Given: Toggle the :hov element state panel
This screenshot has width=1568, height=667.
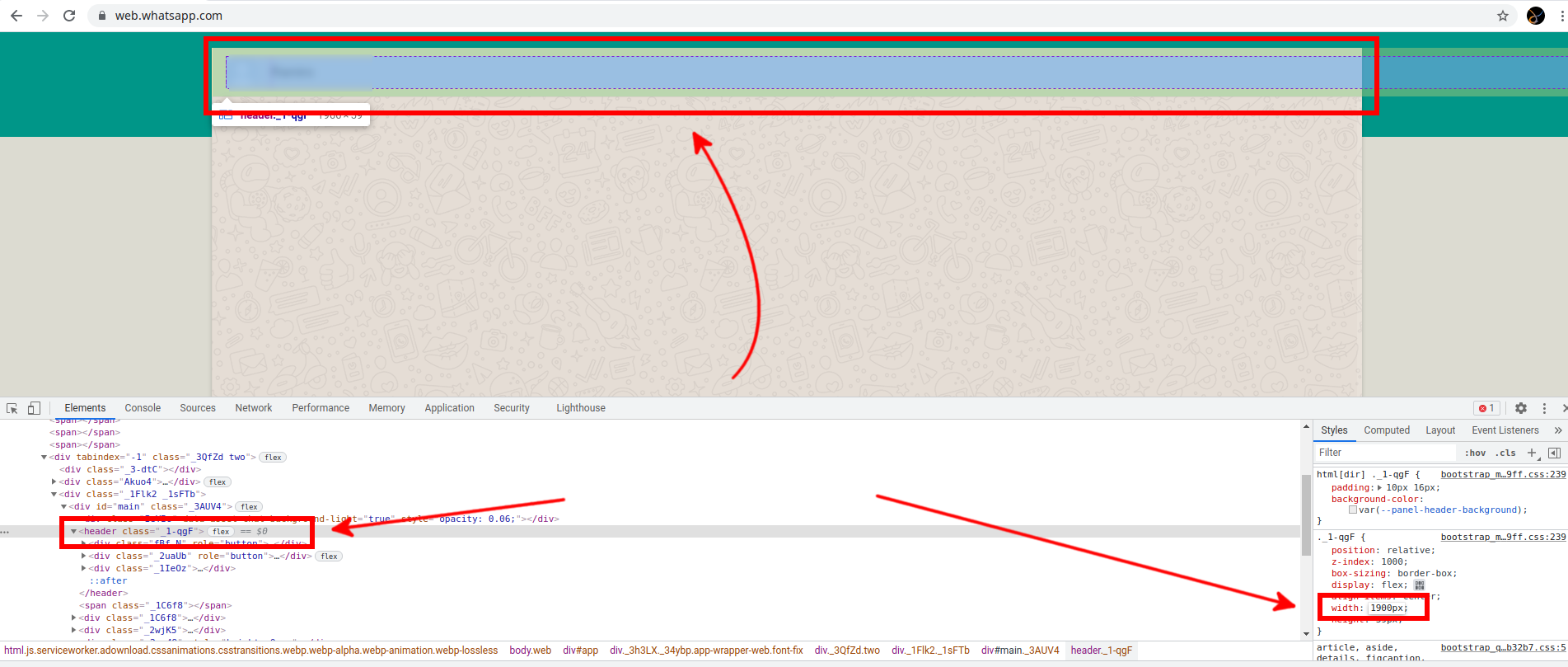Looking at the screenshot, I should click(1475, 453).
